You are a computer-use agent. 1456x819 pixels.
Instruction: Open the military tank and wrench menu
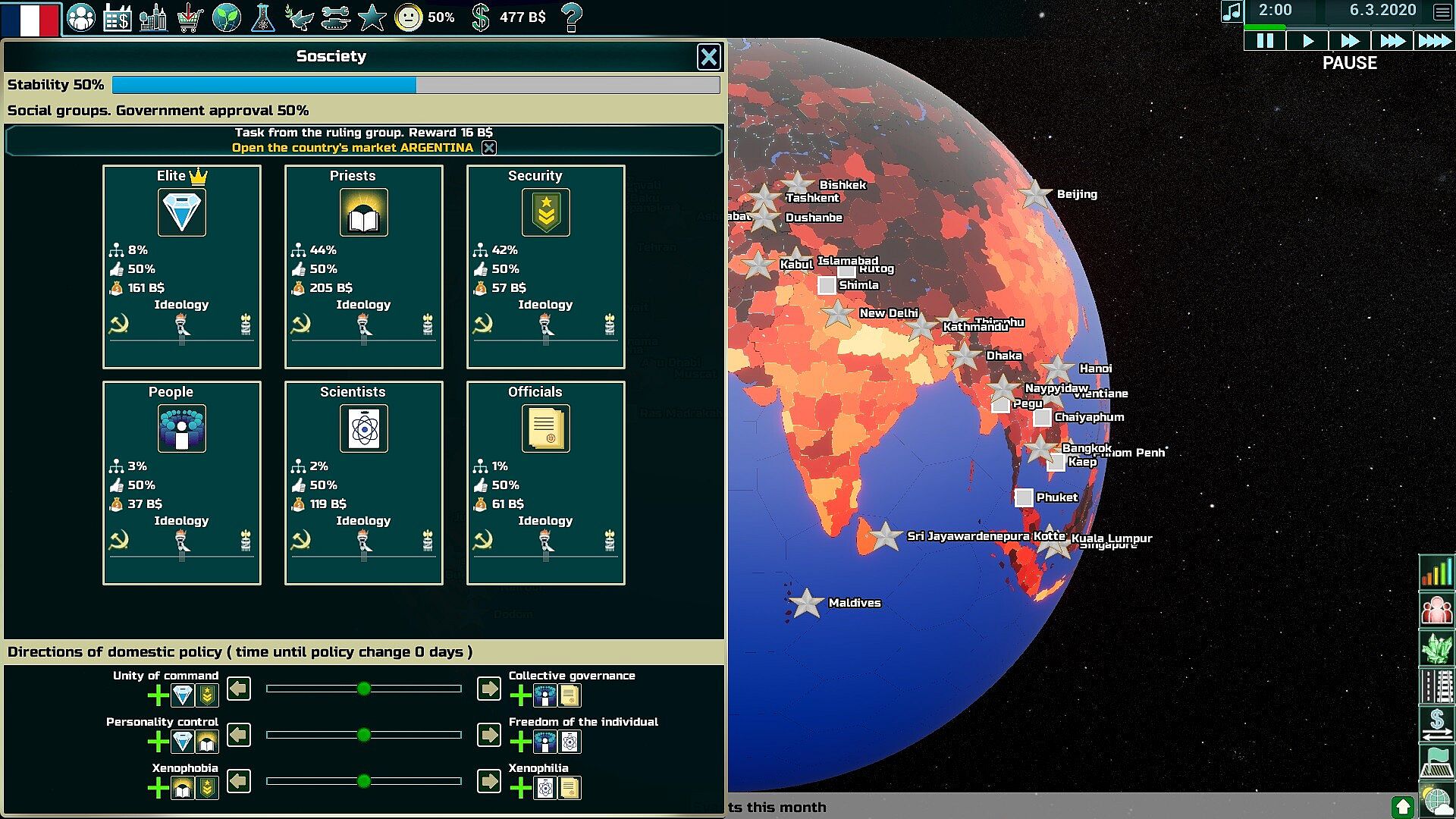[335, 17]
